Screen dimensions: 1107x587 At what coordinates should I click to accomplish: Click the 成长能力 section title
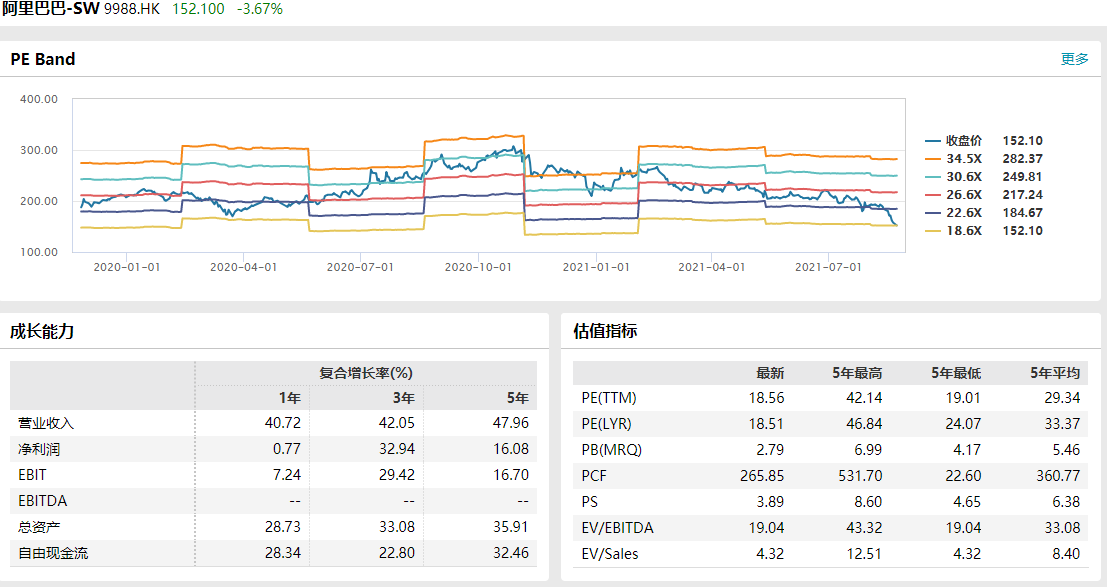tap(42, 331)
